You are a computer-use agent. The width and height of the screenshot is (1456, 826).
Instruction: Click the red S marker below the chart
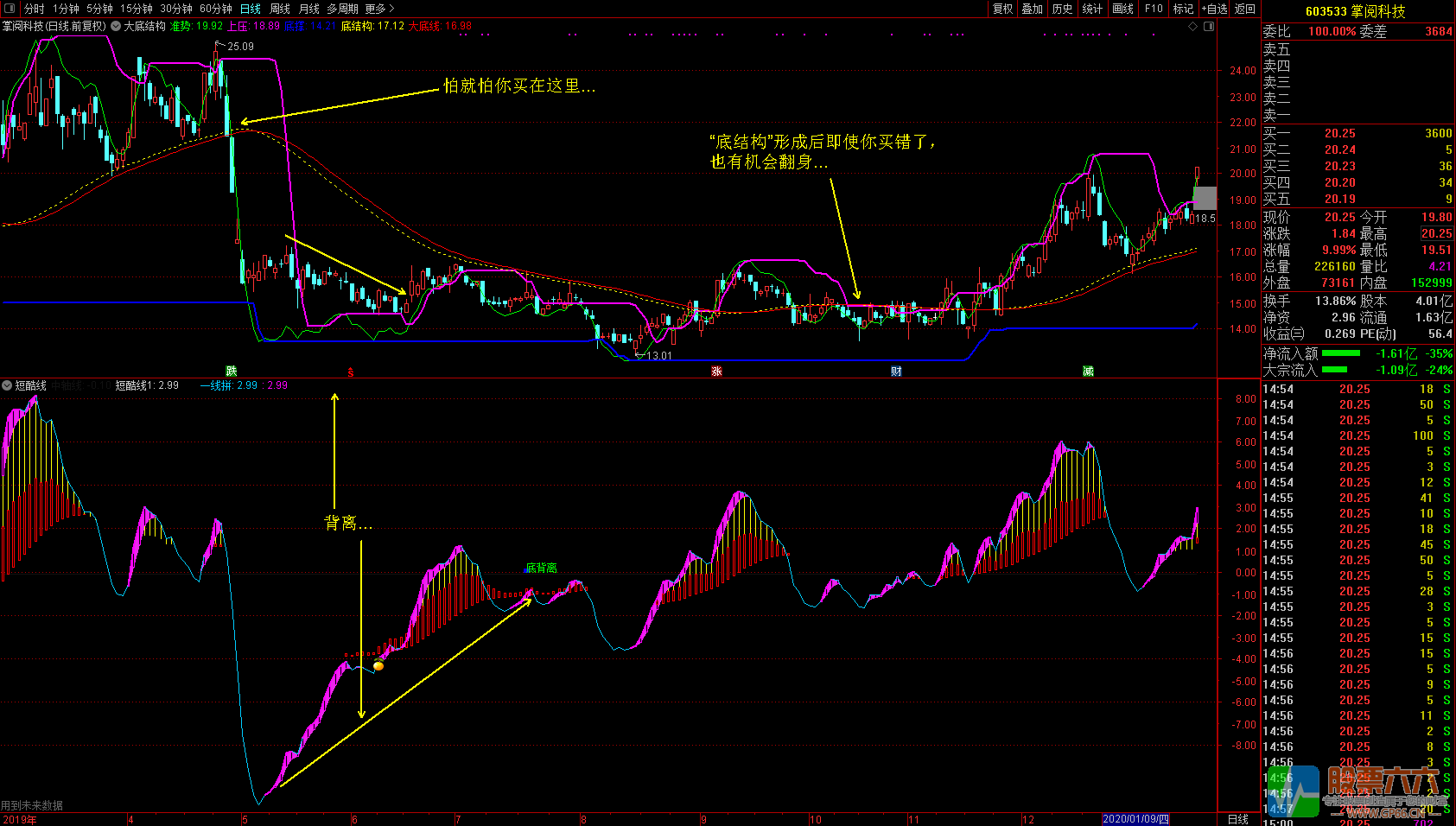click(351, 372)
